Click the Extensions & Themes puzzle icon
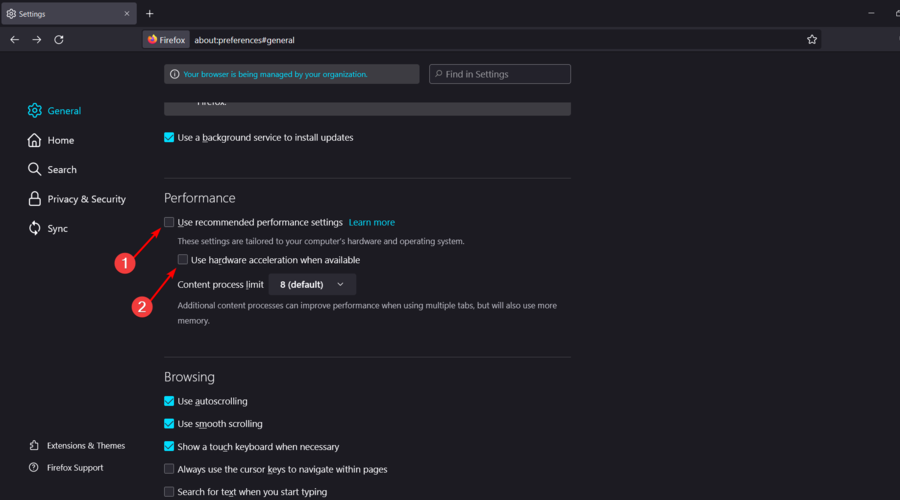 pos(34,445)
